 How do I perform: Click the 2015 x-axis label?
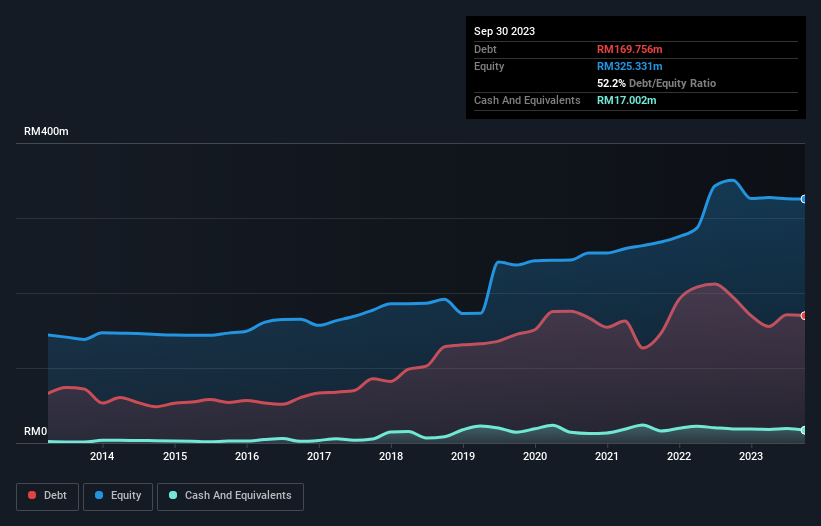tap(175, 456)
